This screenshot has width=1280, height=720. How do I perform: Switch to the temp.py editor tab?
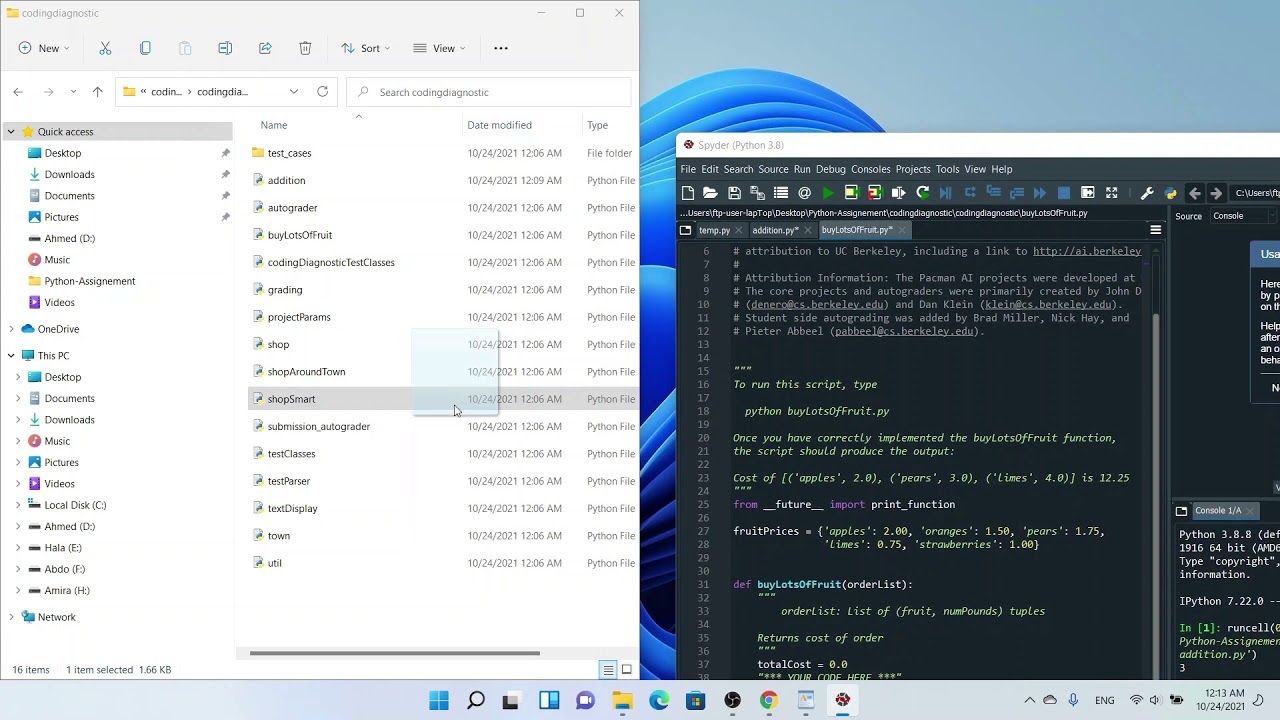[714, 230]
